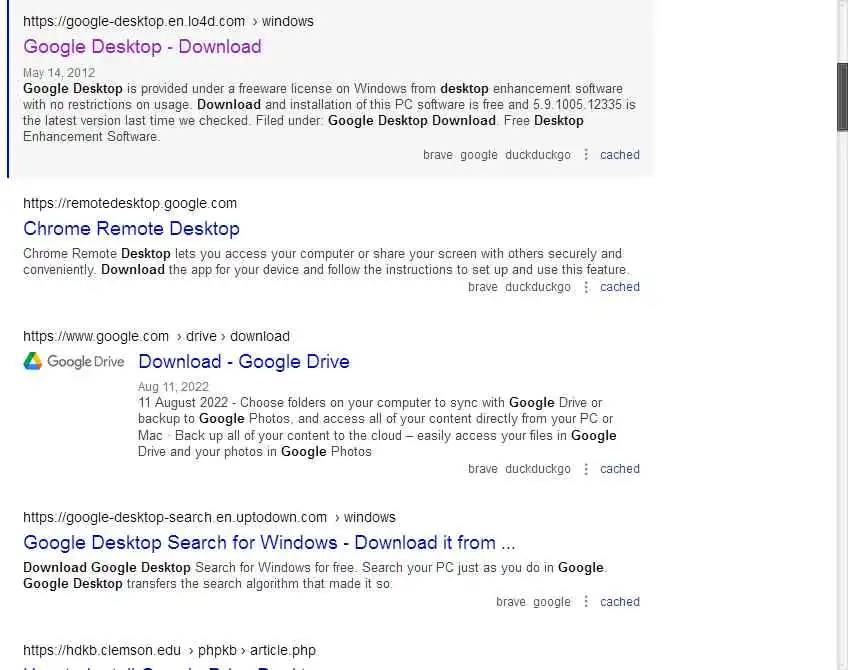This screenshot has width=848, height=670.
Task: Click the uptodown.com windows URL
Action: 209,518
